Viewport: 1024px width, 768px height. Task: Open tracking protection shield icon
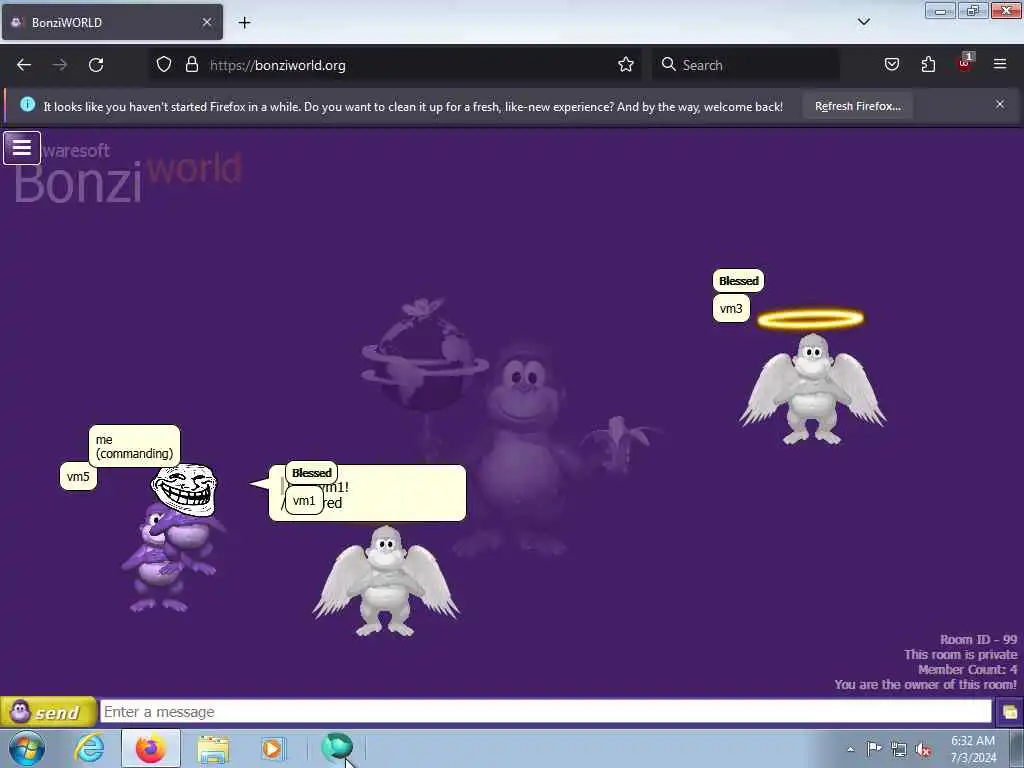click(x=164, y=65)
